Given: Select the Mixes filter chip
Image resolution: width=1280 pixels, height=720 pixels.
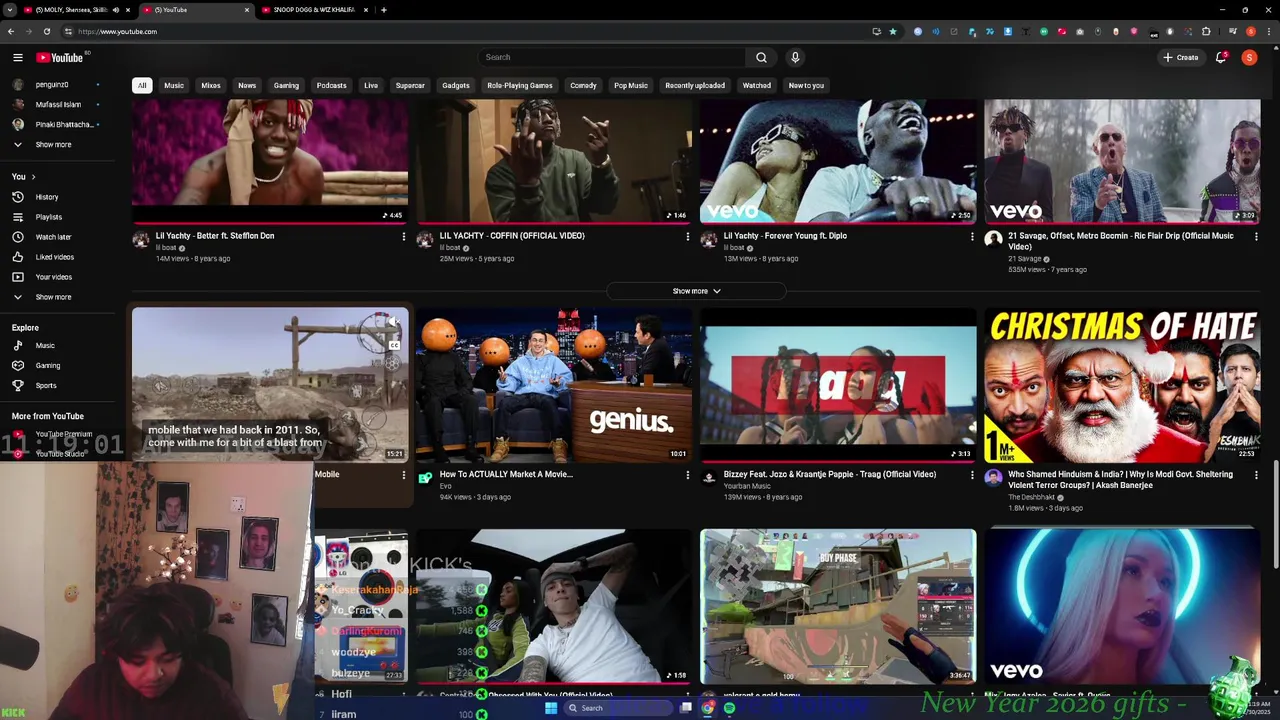Looking at the screenshot, I should [x=211, y=86].
